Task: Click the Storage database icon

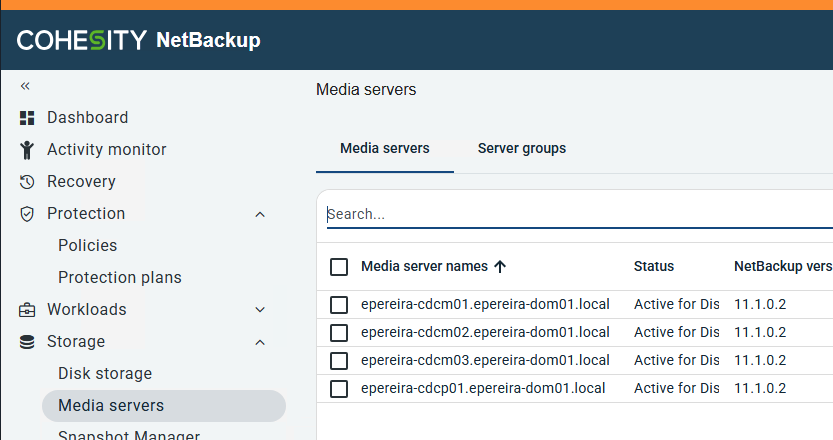Action: (x=27, y=342)
